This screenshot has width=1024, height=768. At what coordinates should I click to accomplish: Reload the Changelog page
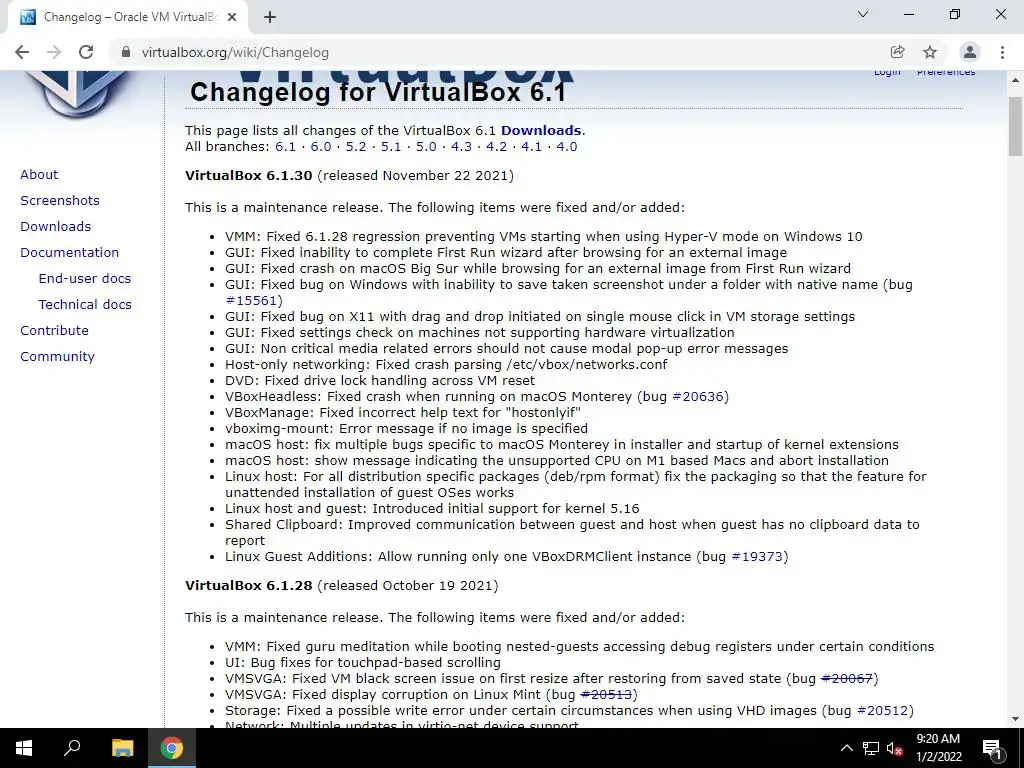86,52
